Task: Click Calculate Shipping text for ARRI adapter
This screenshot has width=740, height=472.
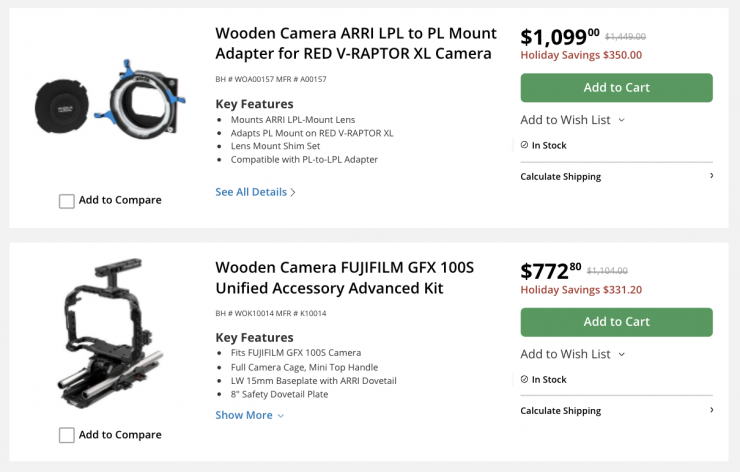Action: point(560,177)
